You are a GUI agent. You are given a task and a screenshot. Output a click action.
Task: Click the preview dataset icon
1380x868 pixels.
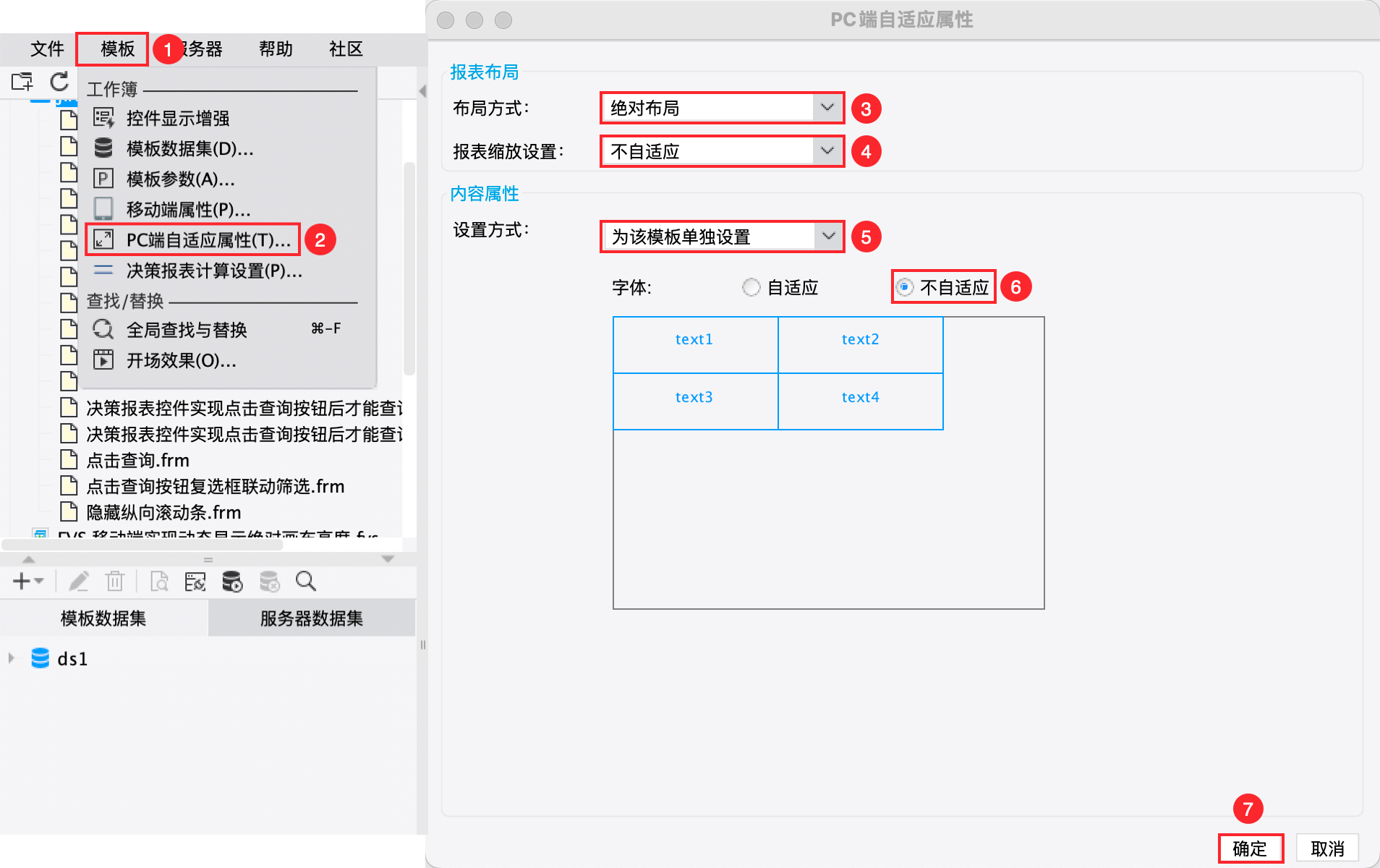[x=159, y=581]
